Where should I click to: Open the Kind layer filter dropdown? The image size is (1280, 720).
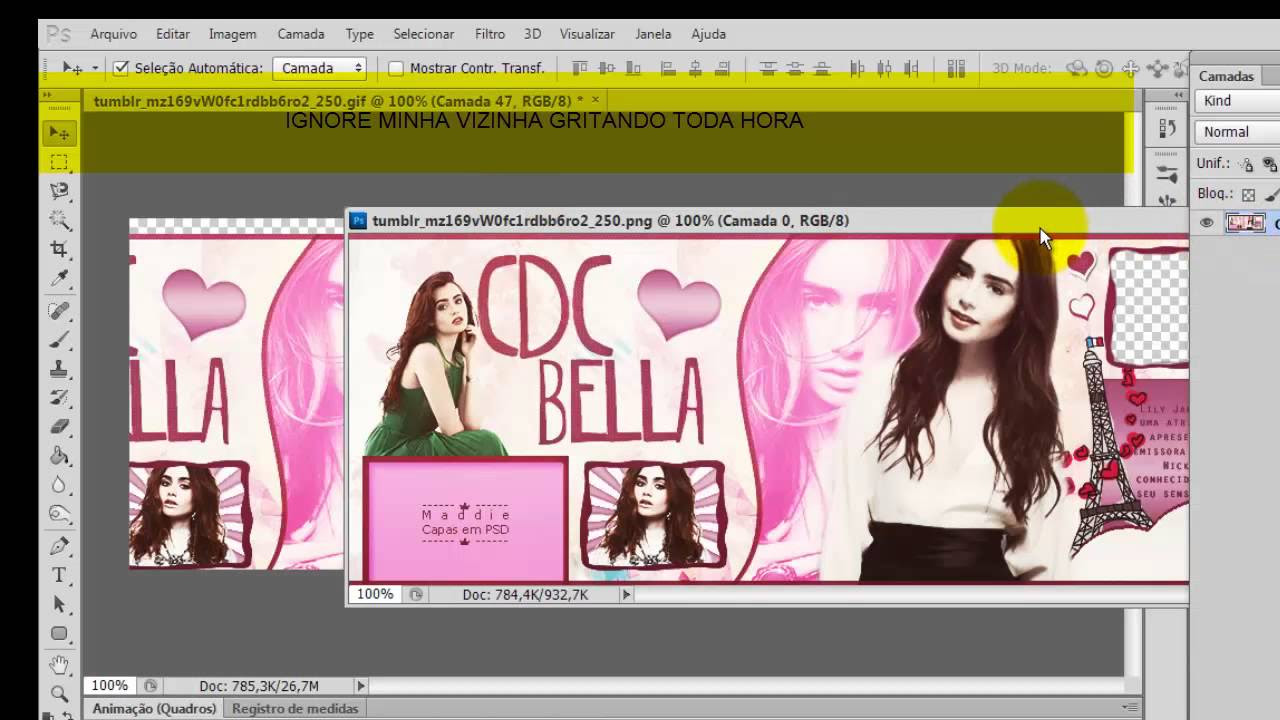(1238, 100)
